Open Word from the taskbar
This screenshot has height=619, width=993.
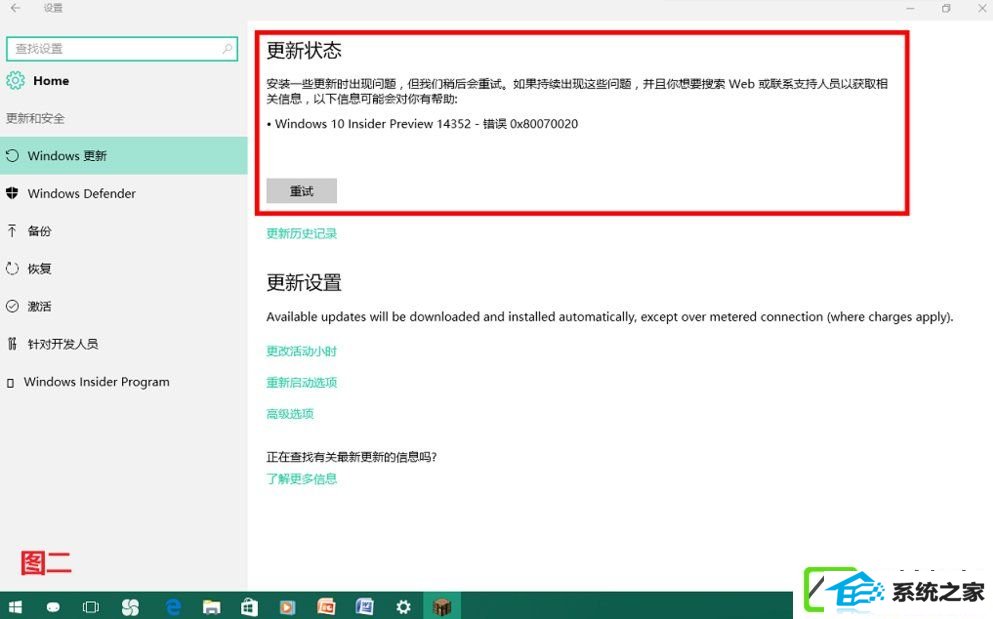click(365, 607)
